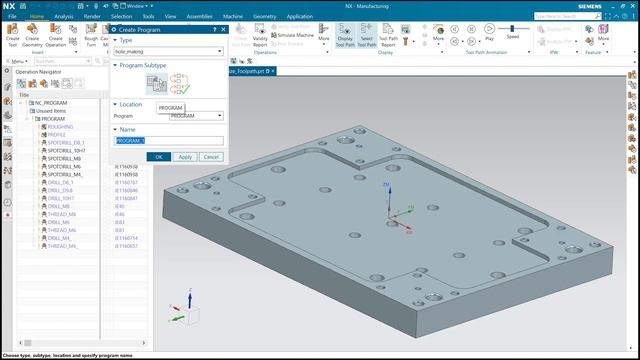Switch to the Geometry tab
Screen dimensions: 640x360
264,16
